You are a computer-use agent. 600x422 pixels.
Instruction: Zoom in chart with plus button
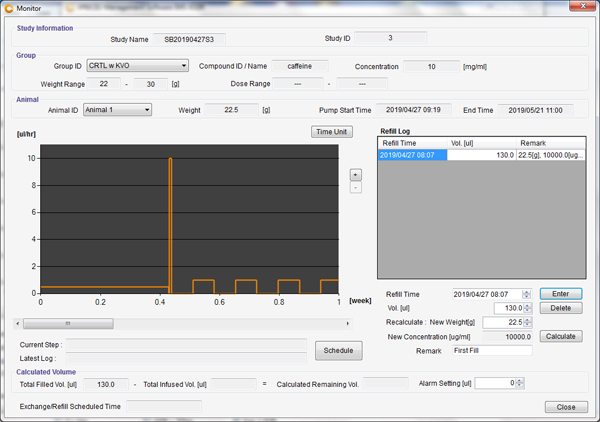point(355,175)
